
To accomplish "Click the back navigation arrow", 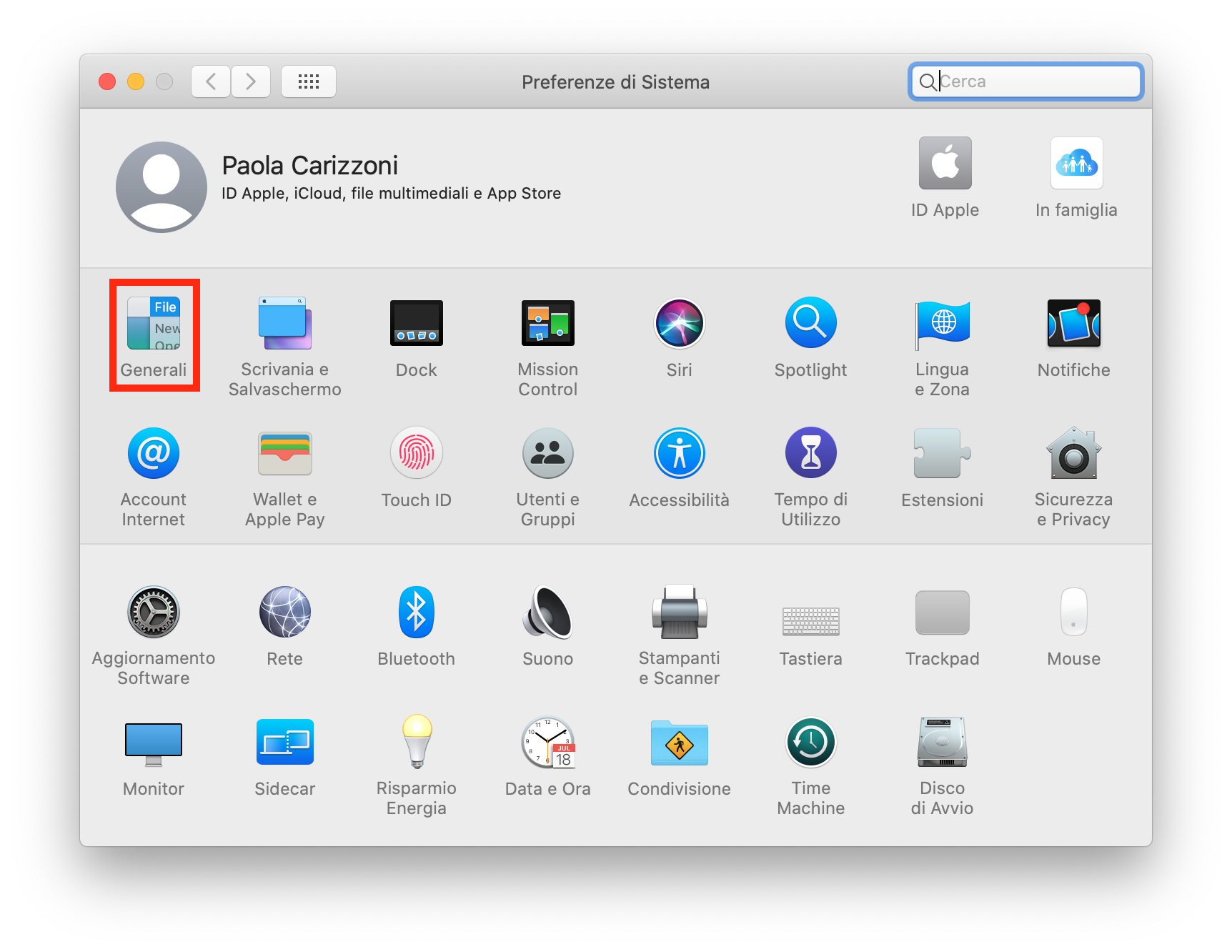I will point(211,81).
